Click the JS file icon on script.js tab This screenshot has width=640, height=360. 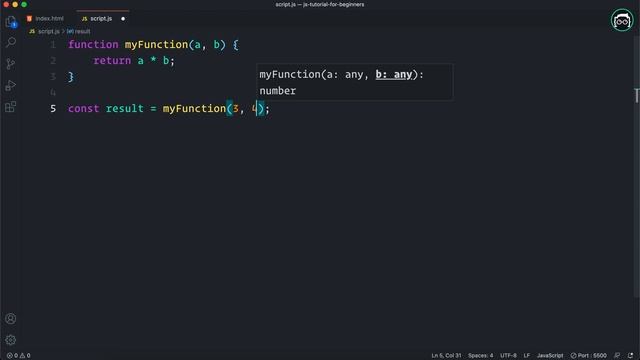pyautogui.click(x=84, y=19)
